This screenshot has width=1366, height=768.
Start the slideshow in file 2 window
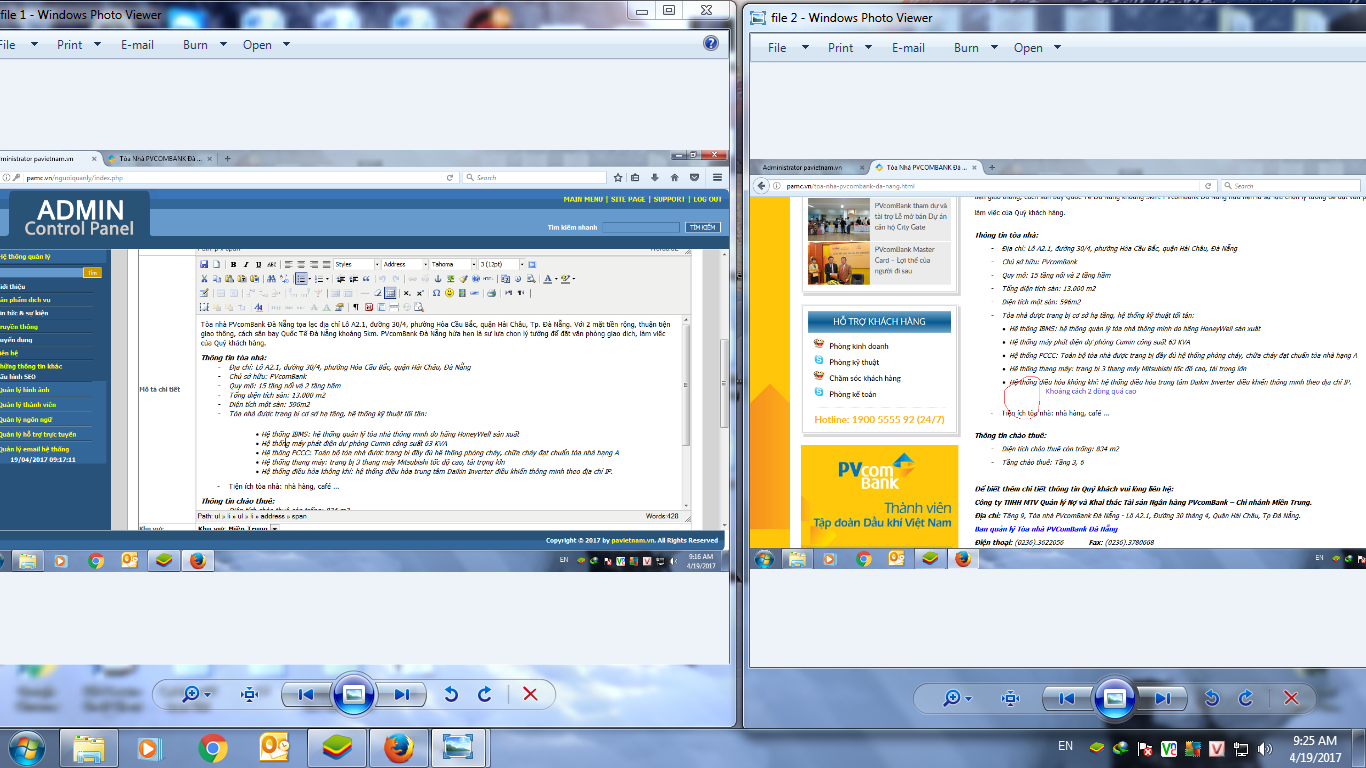pyautogui.click(x=1114, y=698)
